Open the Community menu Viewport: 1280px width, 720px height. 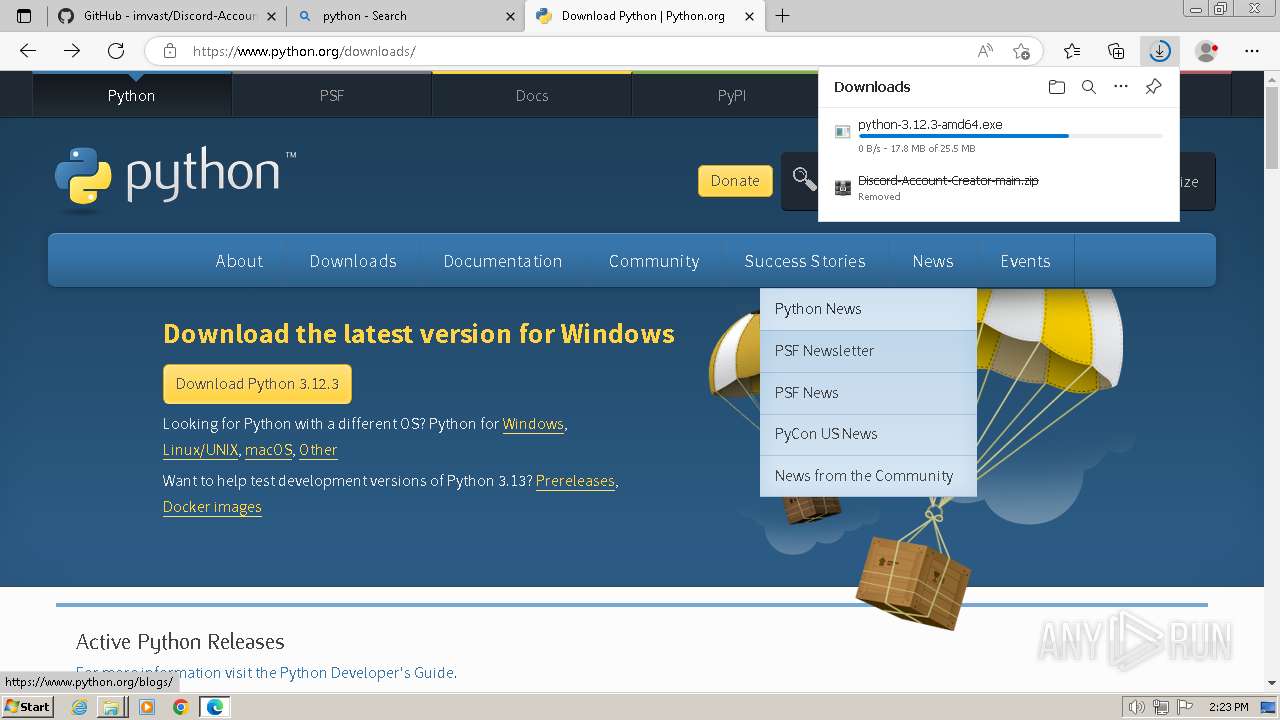(654, 261)
